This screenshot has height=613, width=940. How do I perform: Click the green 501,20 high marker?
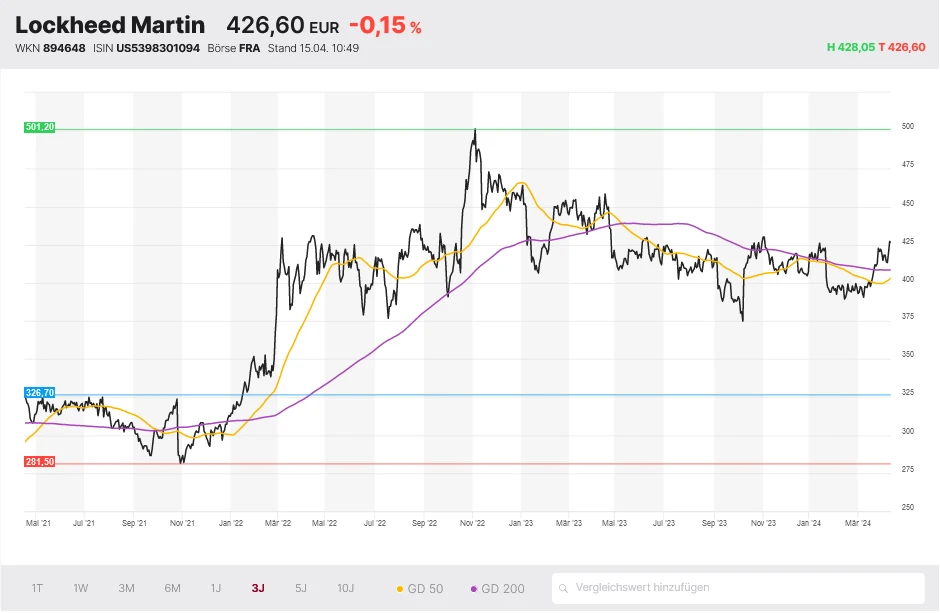pos(39,127)
